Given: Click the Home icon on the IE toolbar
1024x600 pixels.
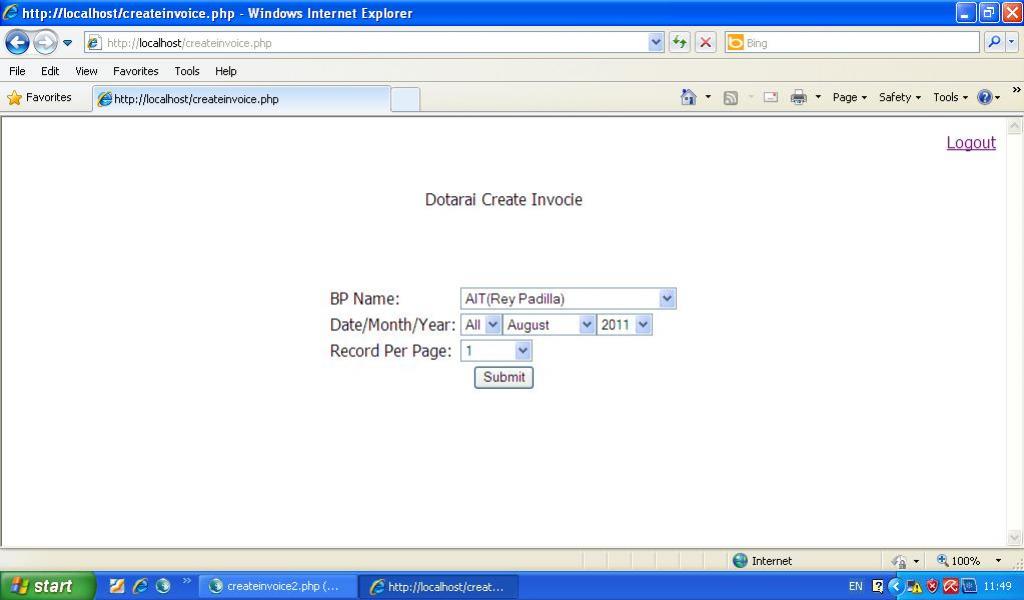Looking at the screenshot, I should coord(689,97).
